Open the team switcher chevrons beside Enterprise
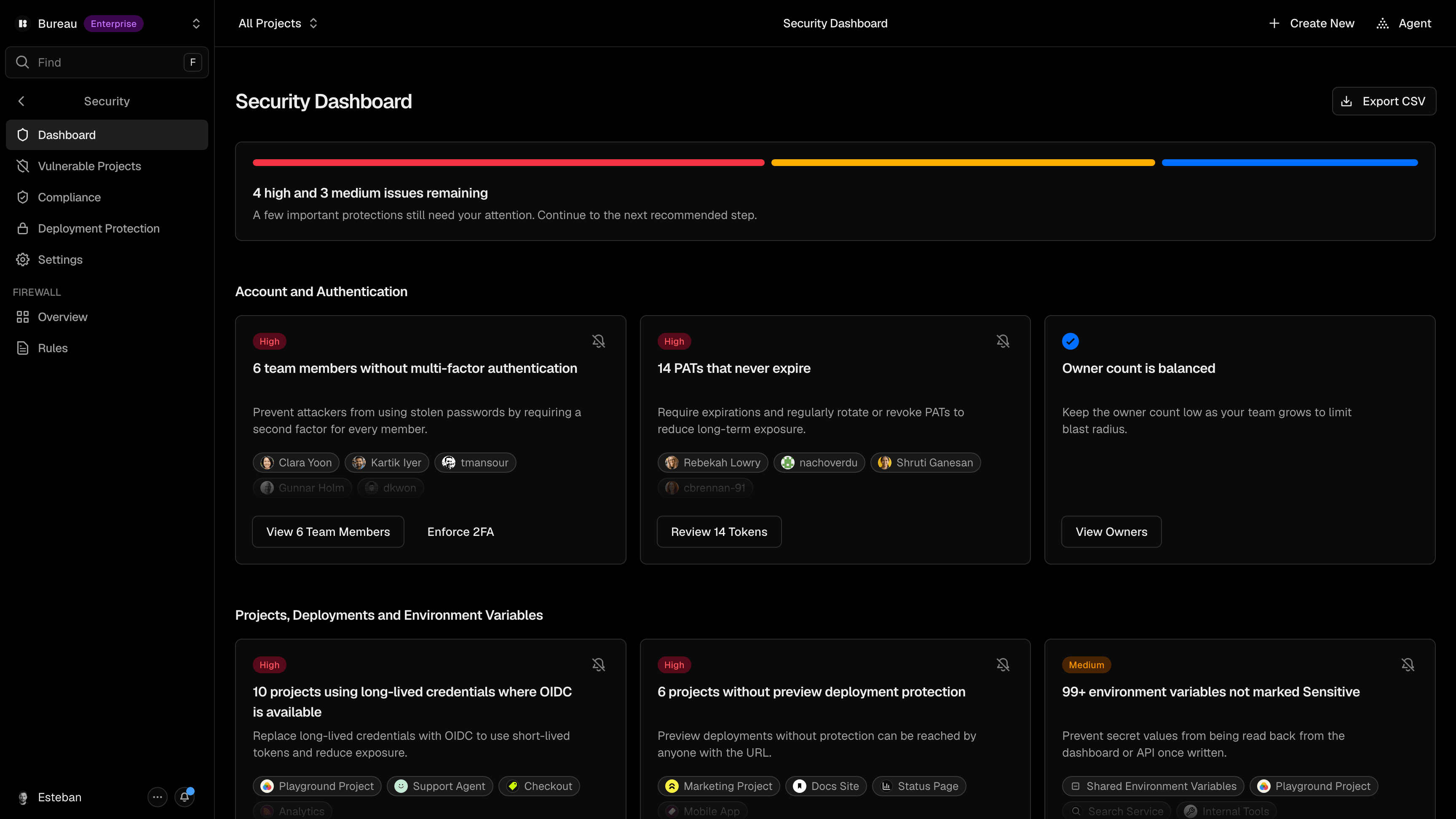1456x819 pixels. [x=196, y=23]
